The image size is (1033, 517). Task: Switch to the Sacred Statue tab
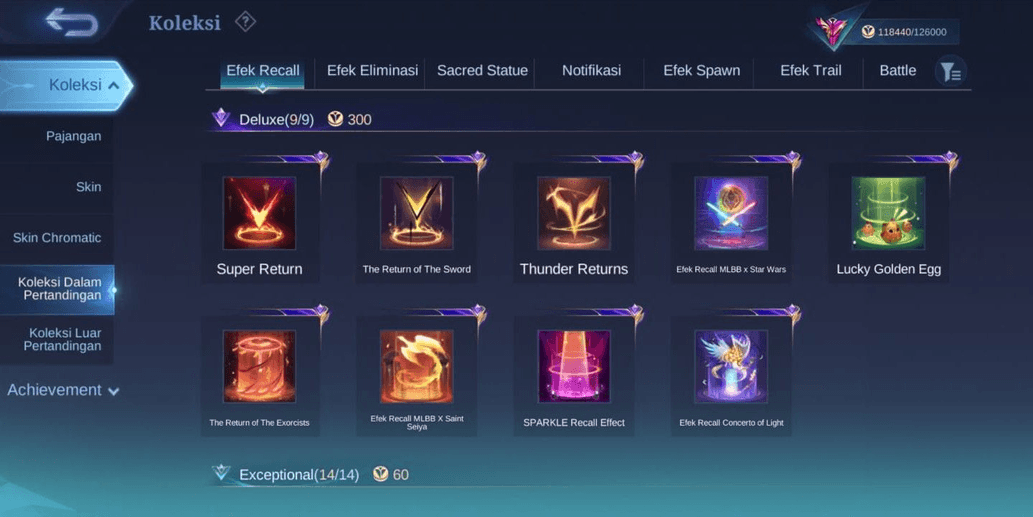click(482, 70)
